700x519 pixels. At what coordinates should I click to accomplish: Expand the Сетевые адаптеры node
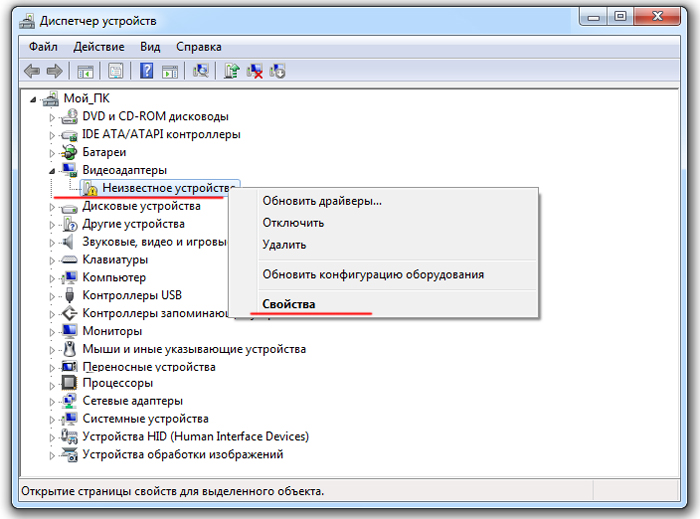click(x=52, y=401)
